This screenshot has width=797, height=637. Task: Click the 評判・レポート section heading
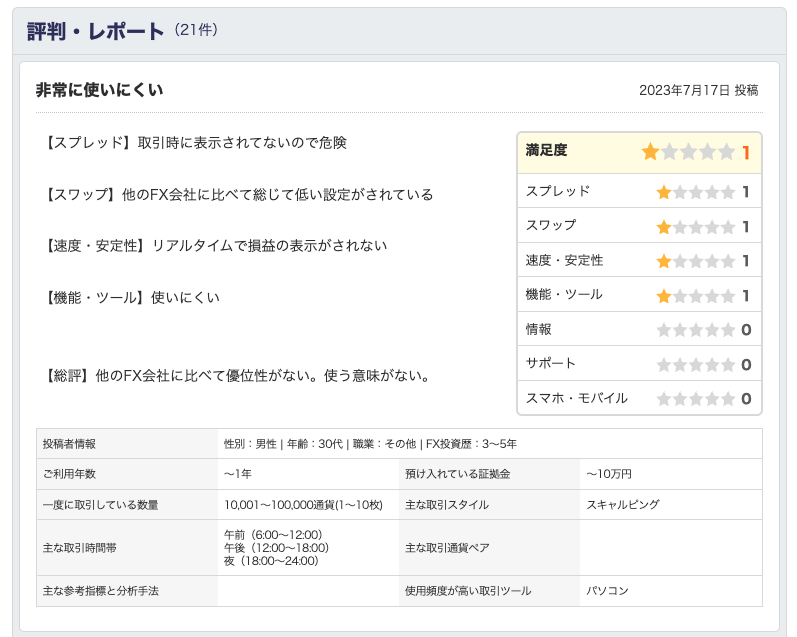coord(95,31)
